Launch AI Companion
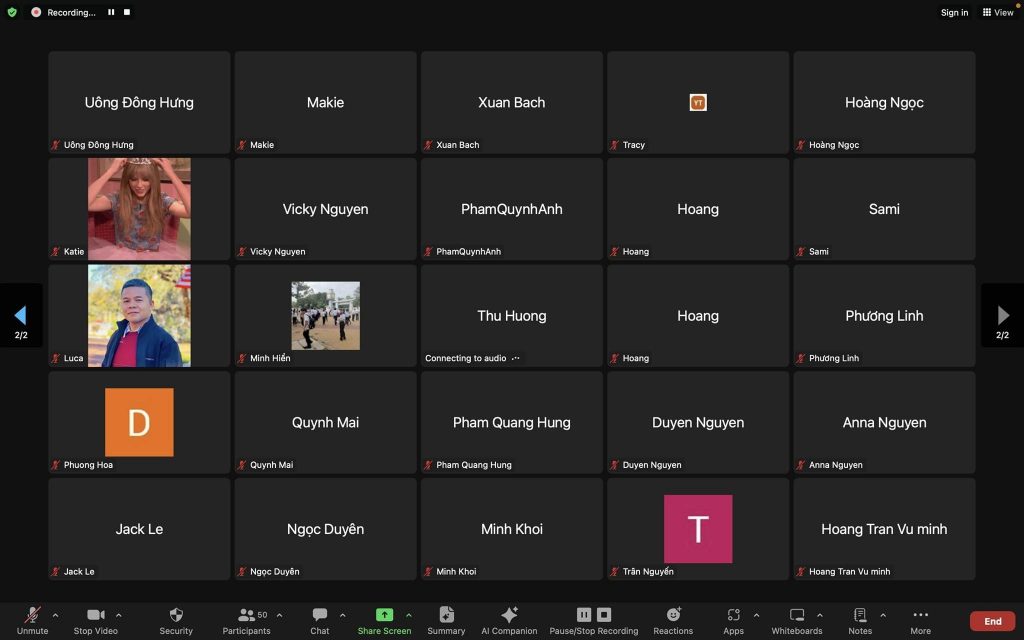 click(x=509, y=619)
